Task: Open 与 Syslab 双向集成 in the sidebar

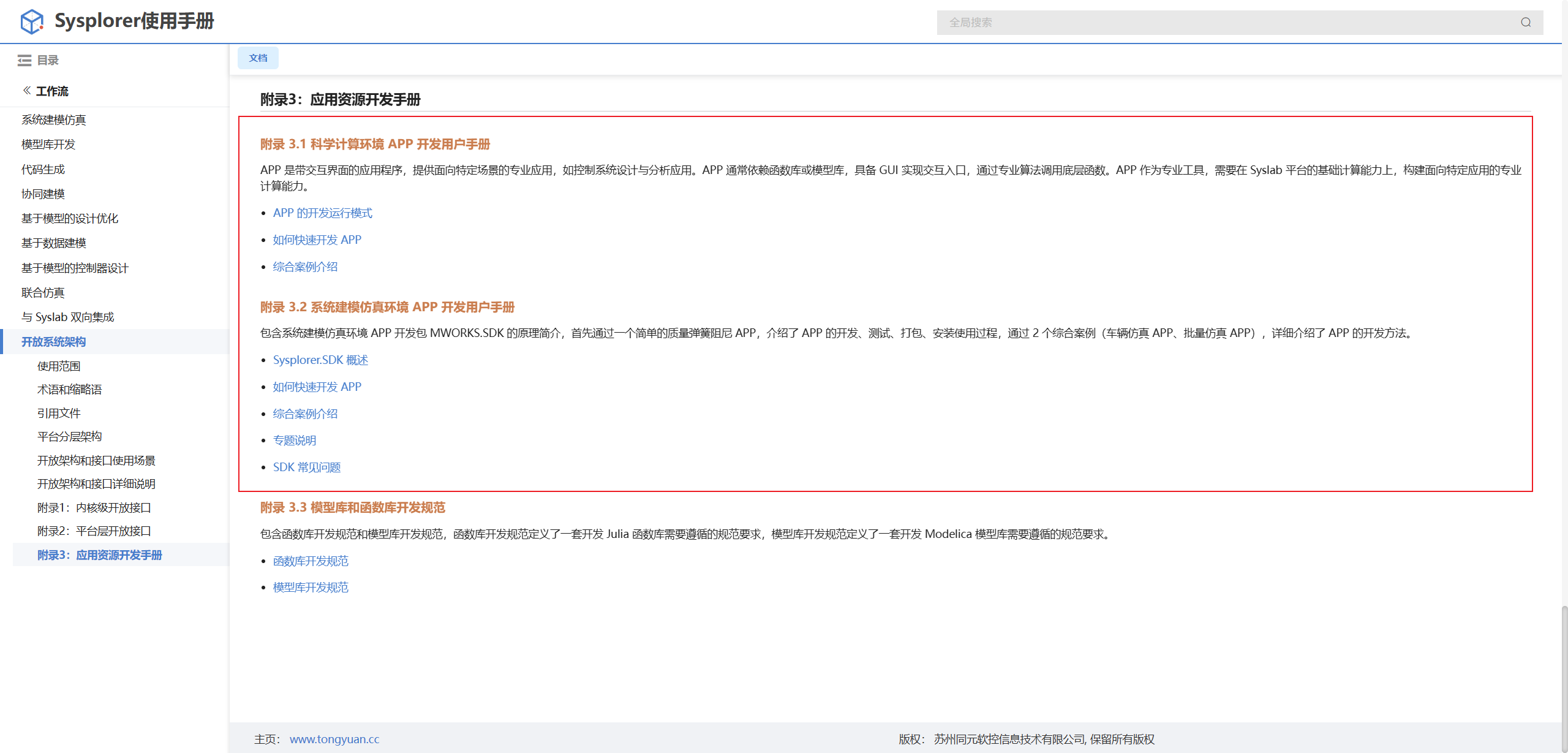Action: click(68, 317)
